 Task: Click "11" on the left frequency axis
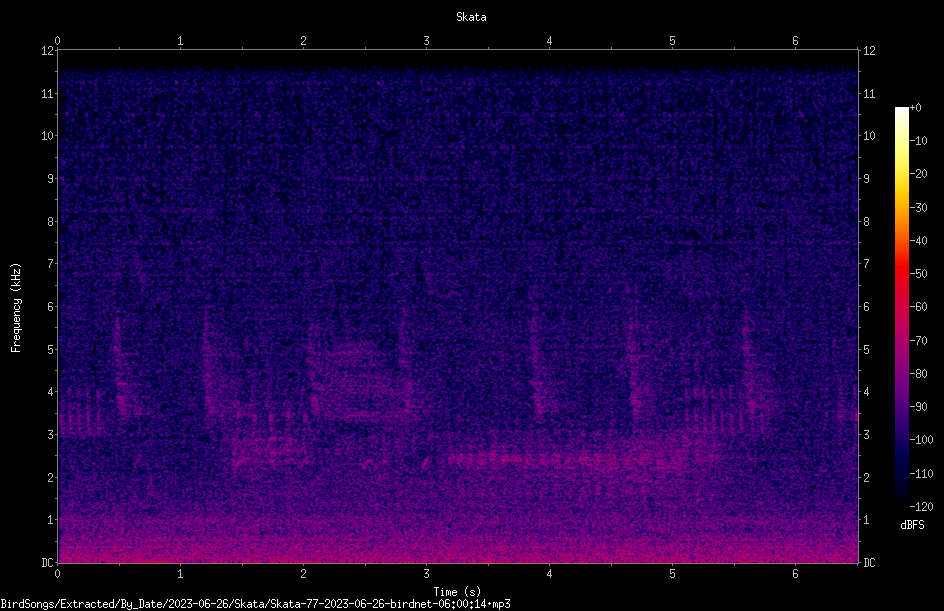tap(48, 94)
